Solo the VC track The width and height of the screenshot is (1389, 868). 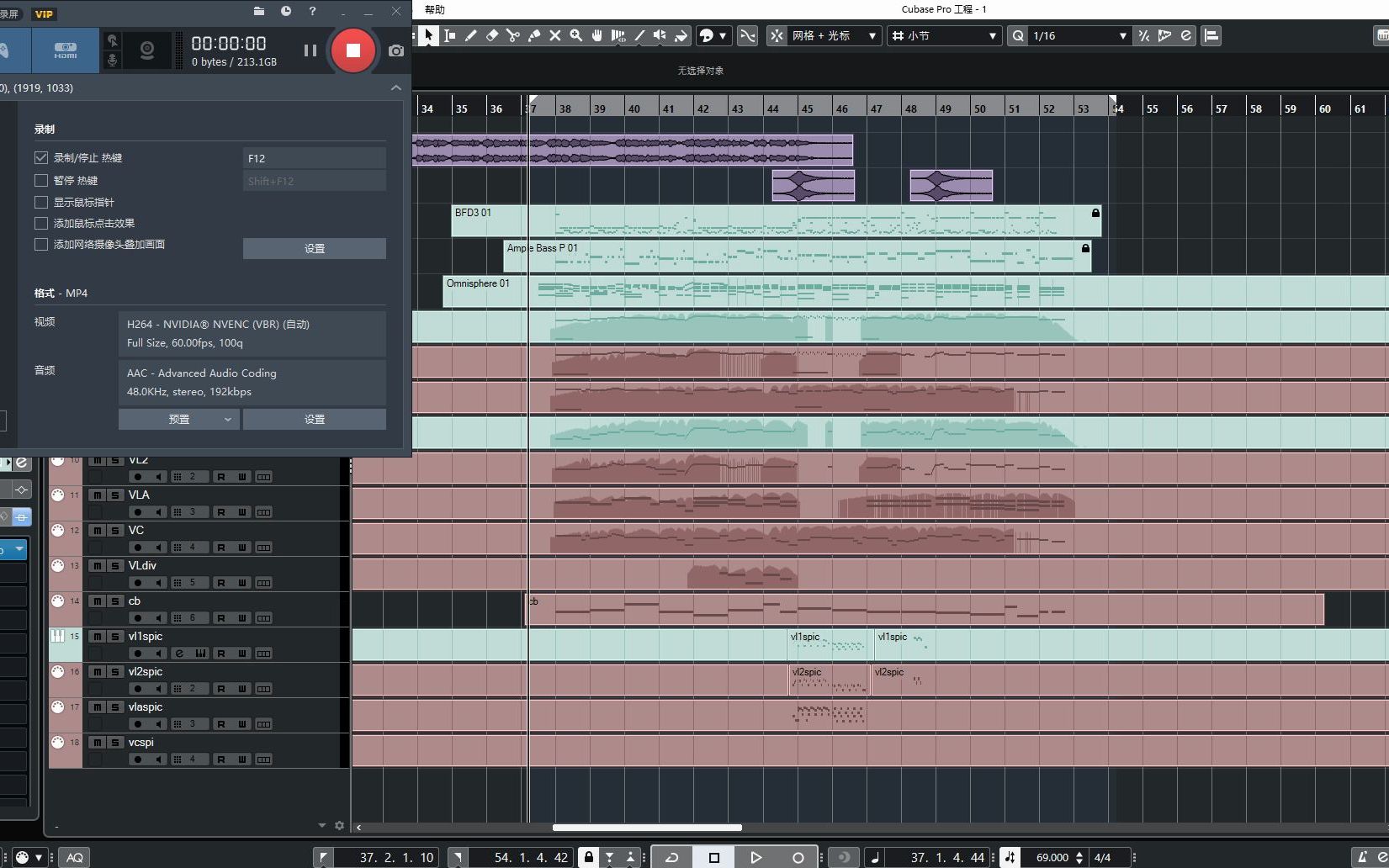pyautogui.click(x=115, y=531)
